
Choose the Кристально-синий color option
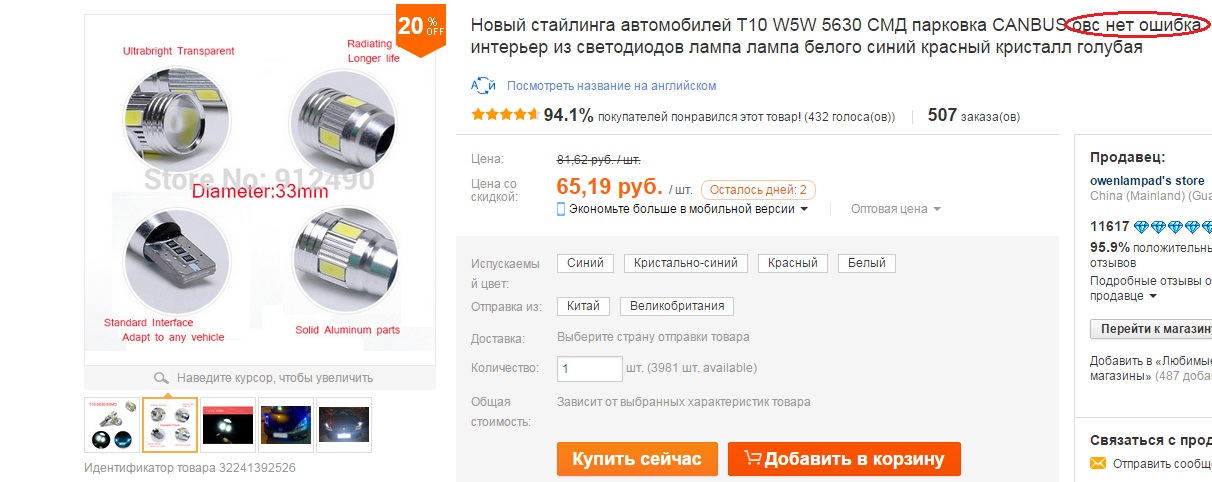687,263
